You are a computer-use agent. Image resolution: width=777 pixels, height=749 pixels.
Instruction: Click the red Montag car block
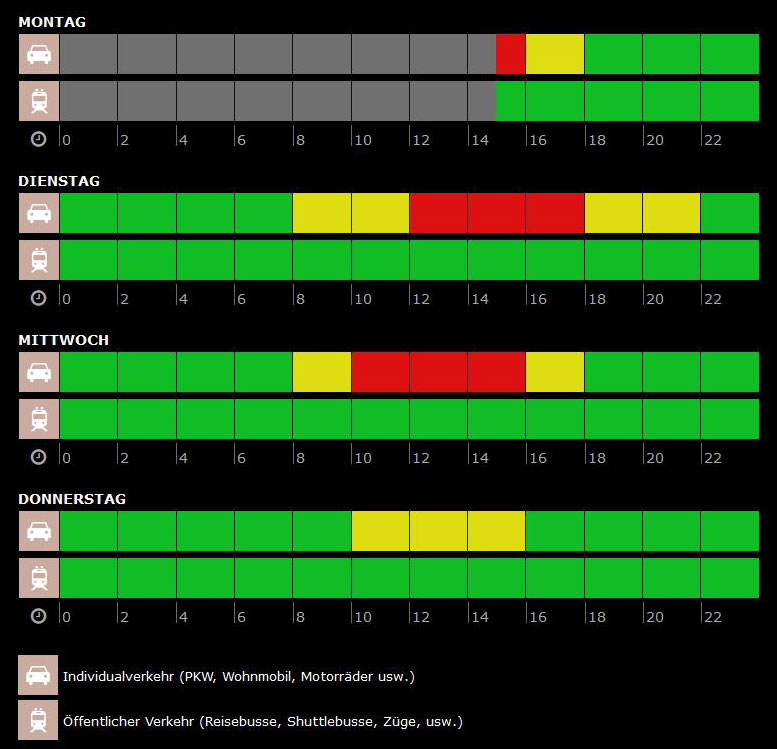[x=510, y=54]
